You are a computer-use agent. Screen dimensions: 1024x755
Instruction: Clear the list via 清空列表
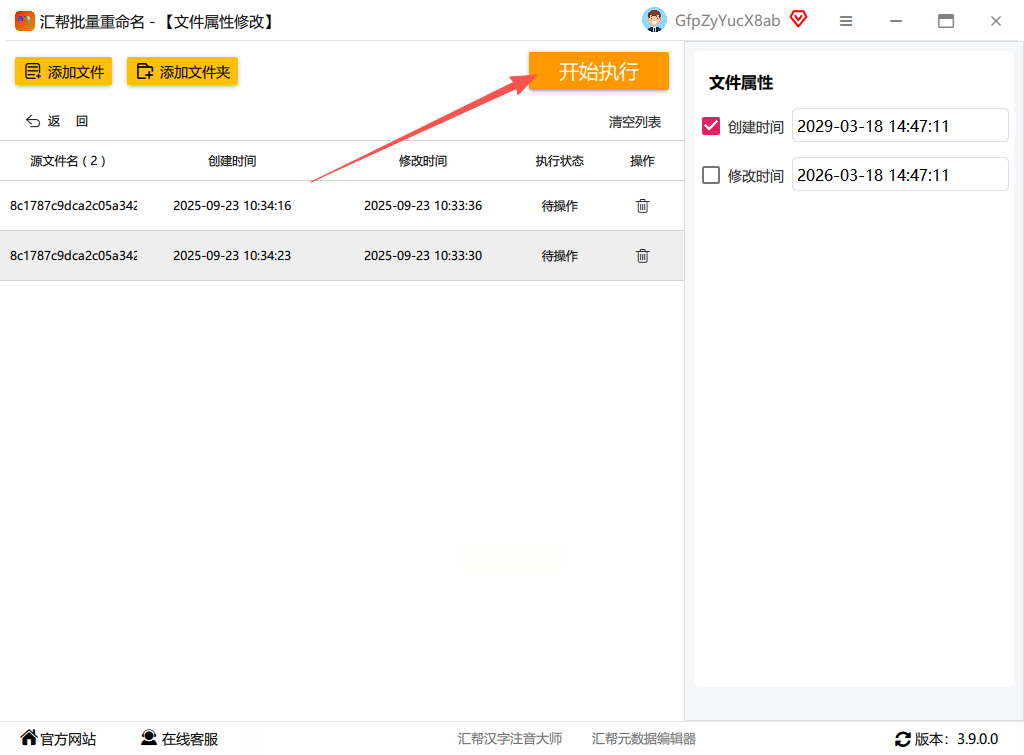pos(635,122)
